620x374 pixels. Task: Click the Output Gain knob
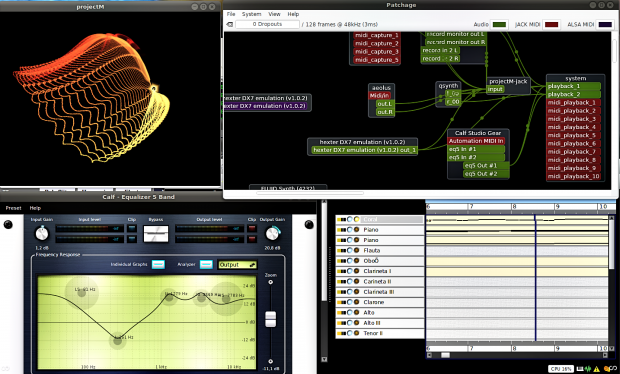pyautogui.click(x=272, y=234)
